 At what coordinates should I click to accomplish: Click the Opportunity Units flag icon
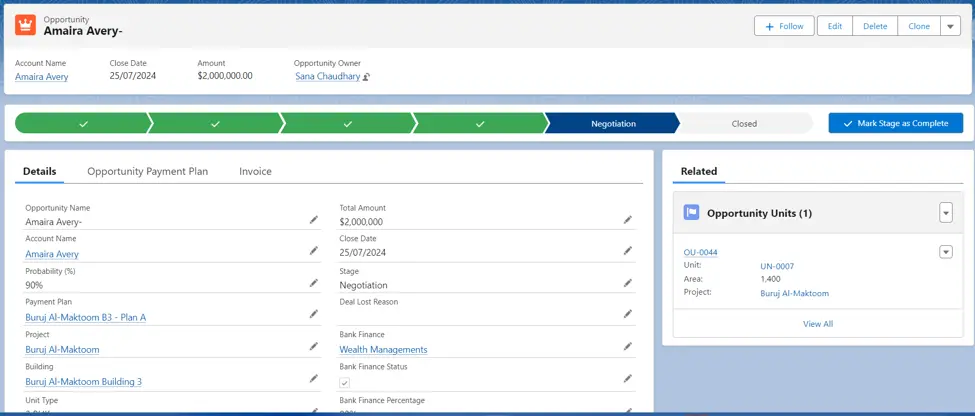691,213
